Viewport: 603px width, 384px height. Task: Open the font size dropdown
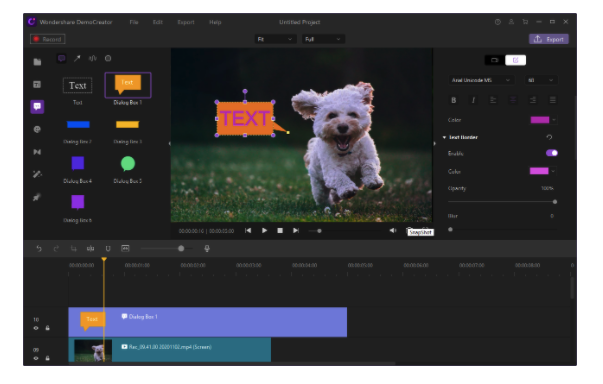click(541, 80)
